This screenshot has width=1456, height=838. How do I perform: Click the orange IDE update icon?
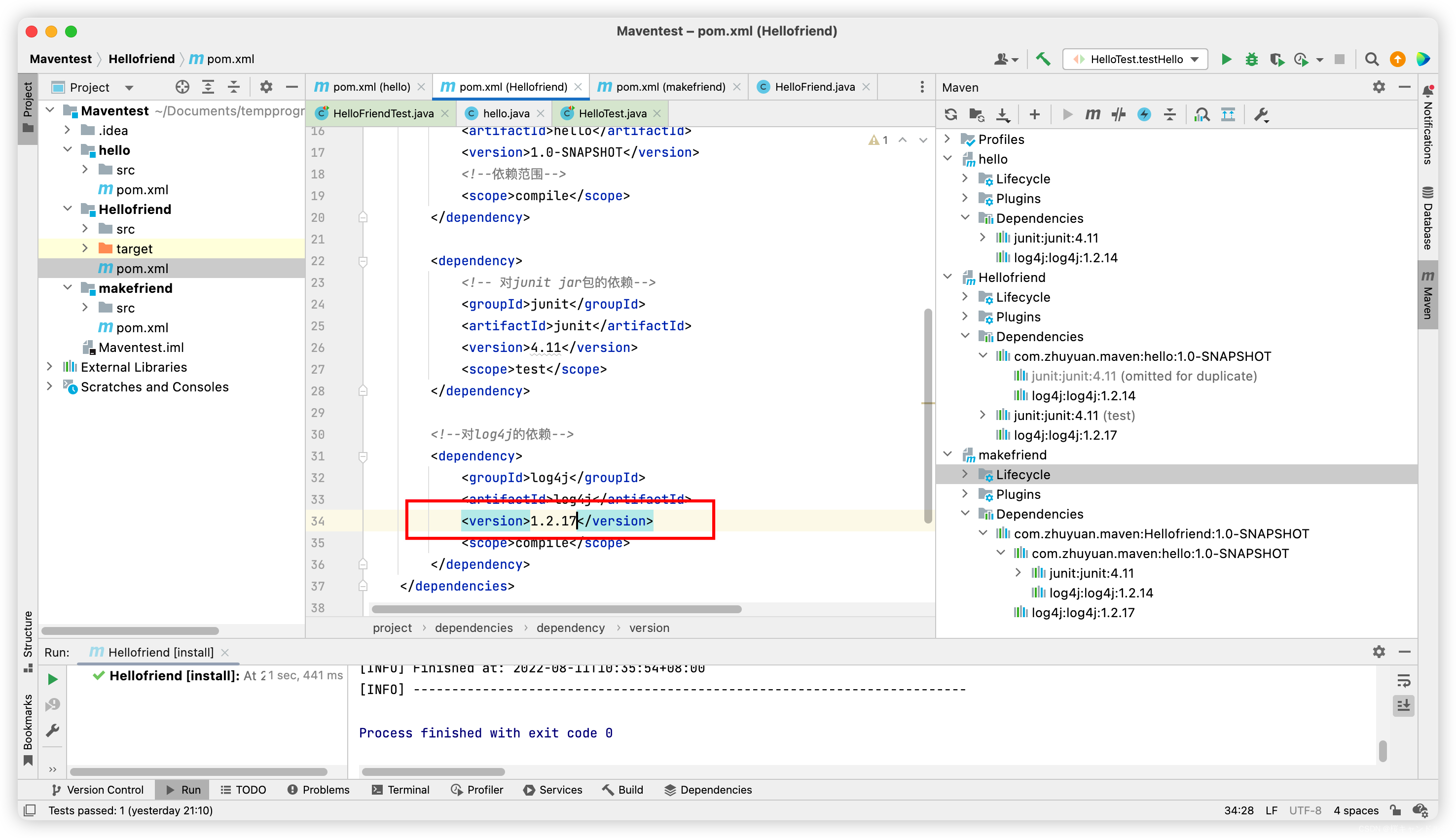(1397, 59)
